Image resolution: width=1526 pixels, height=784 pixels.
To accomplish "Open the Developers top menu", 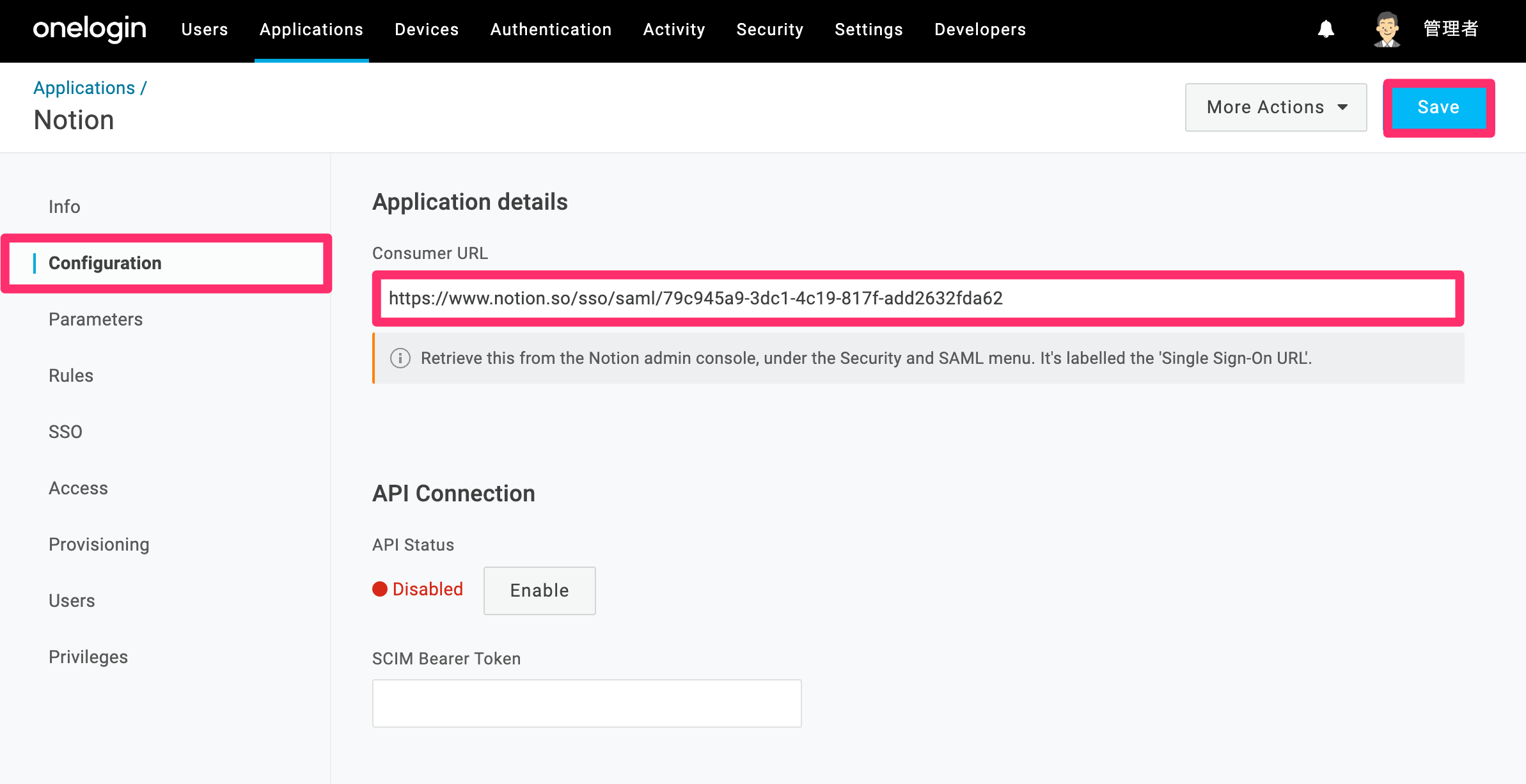I will pos(980,29).
